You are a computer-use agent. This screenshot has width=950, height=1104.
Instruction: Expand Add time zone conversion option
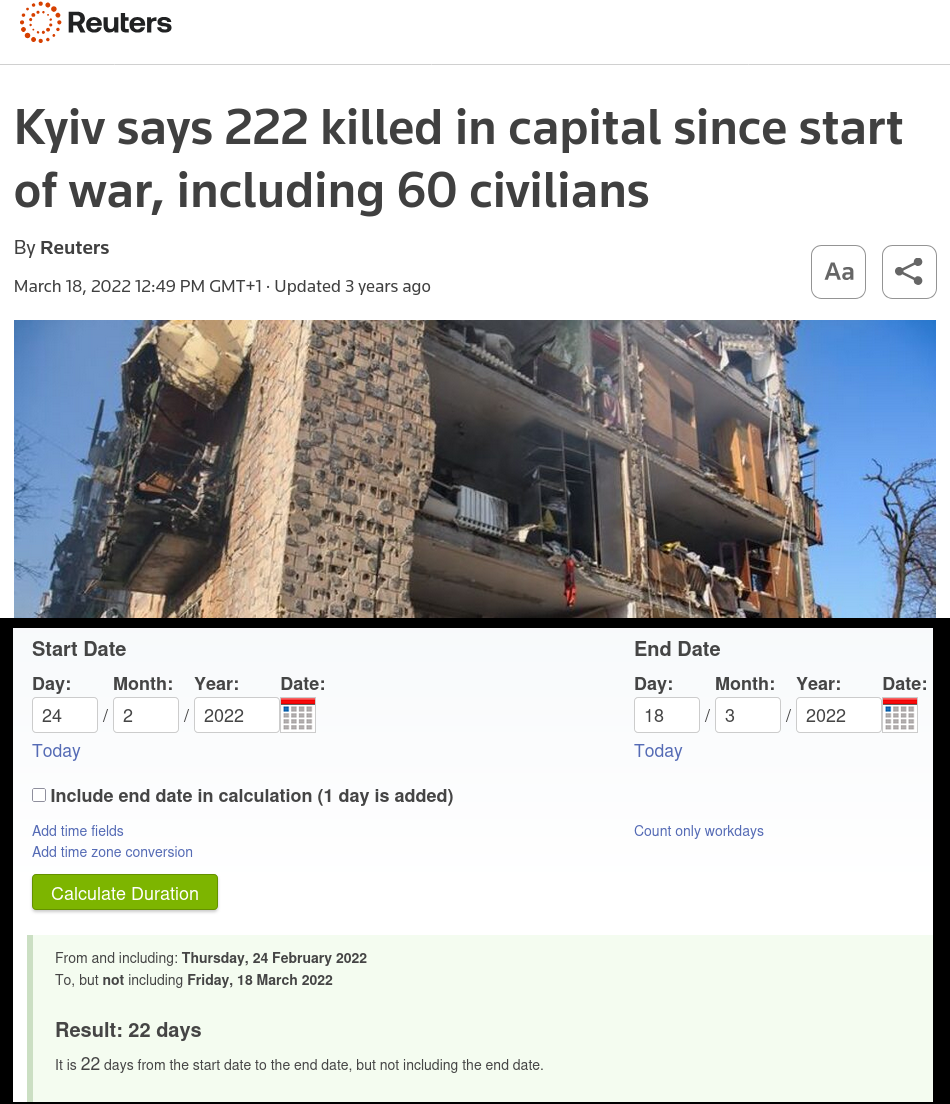click(x=113, y=852)
